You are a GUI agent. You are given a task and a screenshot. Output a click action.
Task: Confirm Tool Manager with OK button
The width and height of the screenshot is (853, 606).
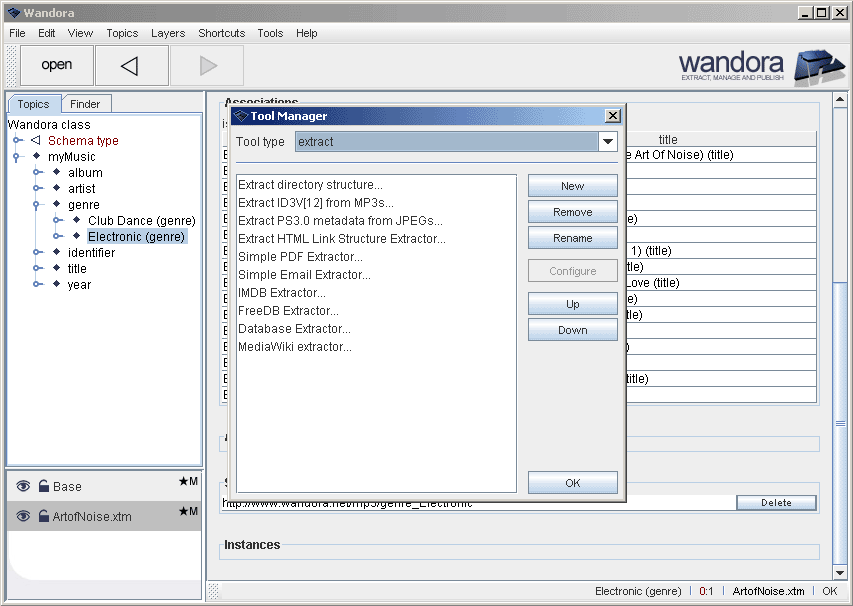click(x=572, y=483)
